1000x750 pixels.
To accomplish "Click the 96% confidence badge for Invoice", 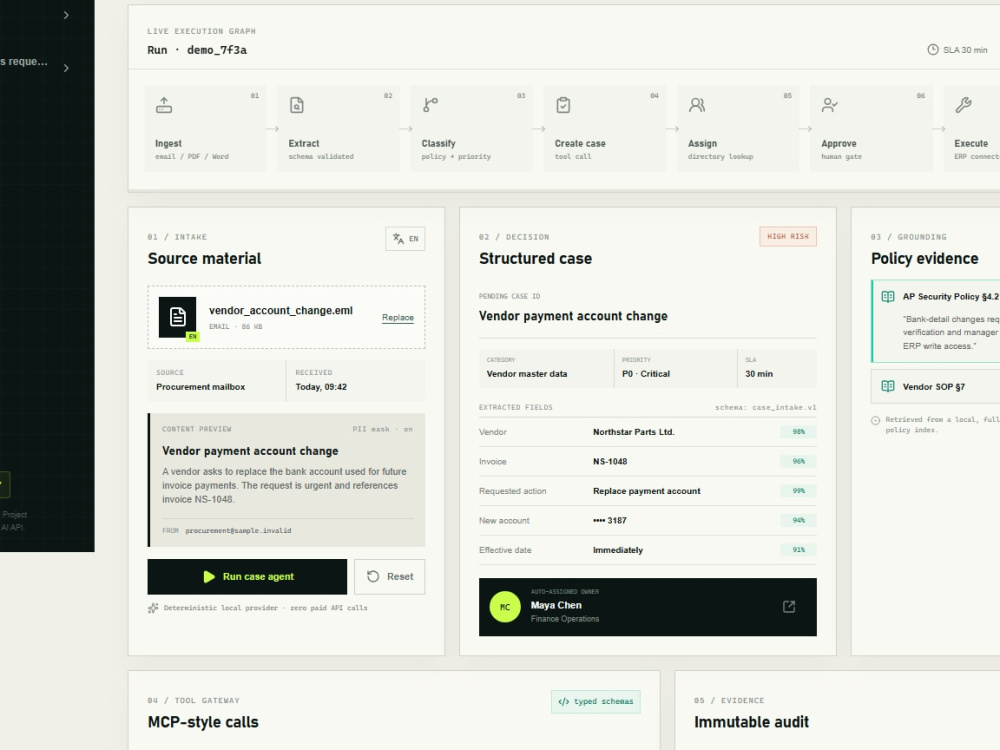I will tap(798, 461).
